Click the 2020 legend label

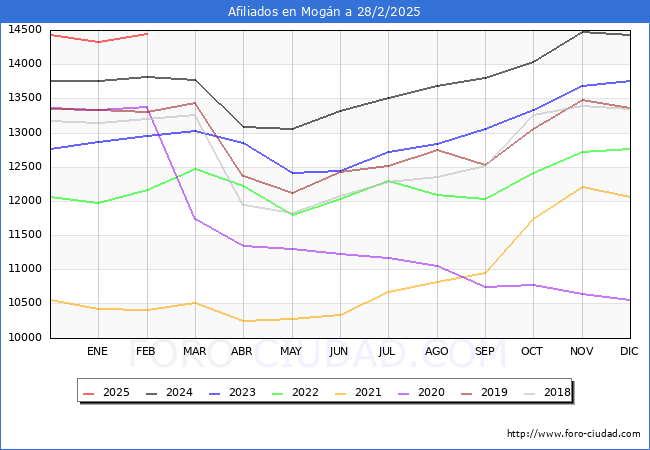pos(431,392)
